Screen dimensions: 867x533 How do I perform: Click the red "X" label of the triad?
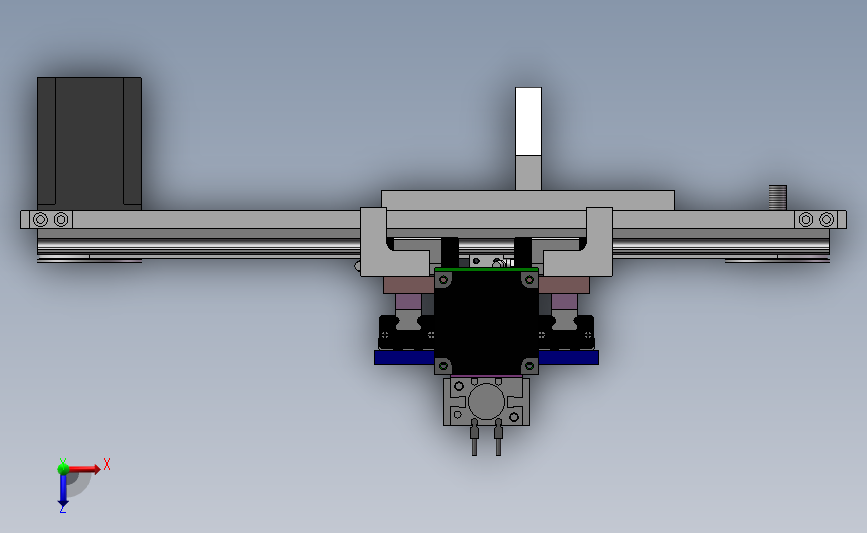tap(107, 464)
